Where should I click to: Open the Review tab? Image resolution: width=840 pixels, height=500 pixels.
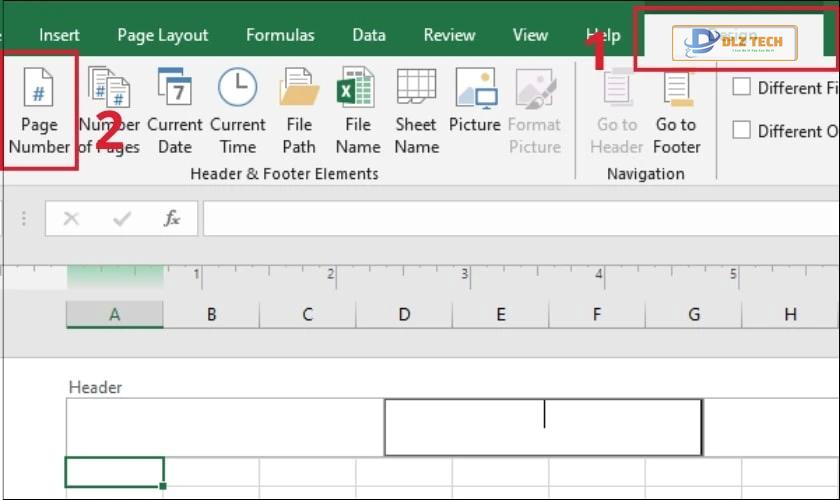pos(449,35)
